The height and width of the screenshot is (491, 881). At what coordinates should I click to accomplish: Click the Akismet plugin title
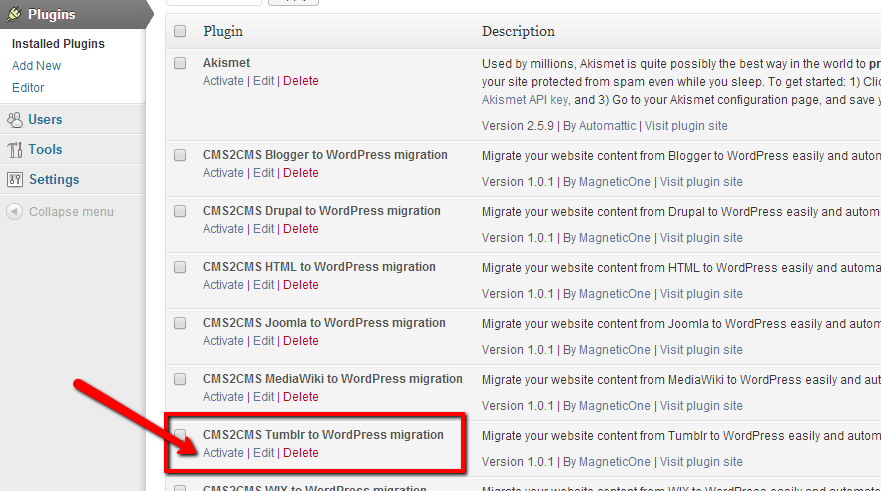tap(226, 63)
